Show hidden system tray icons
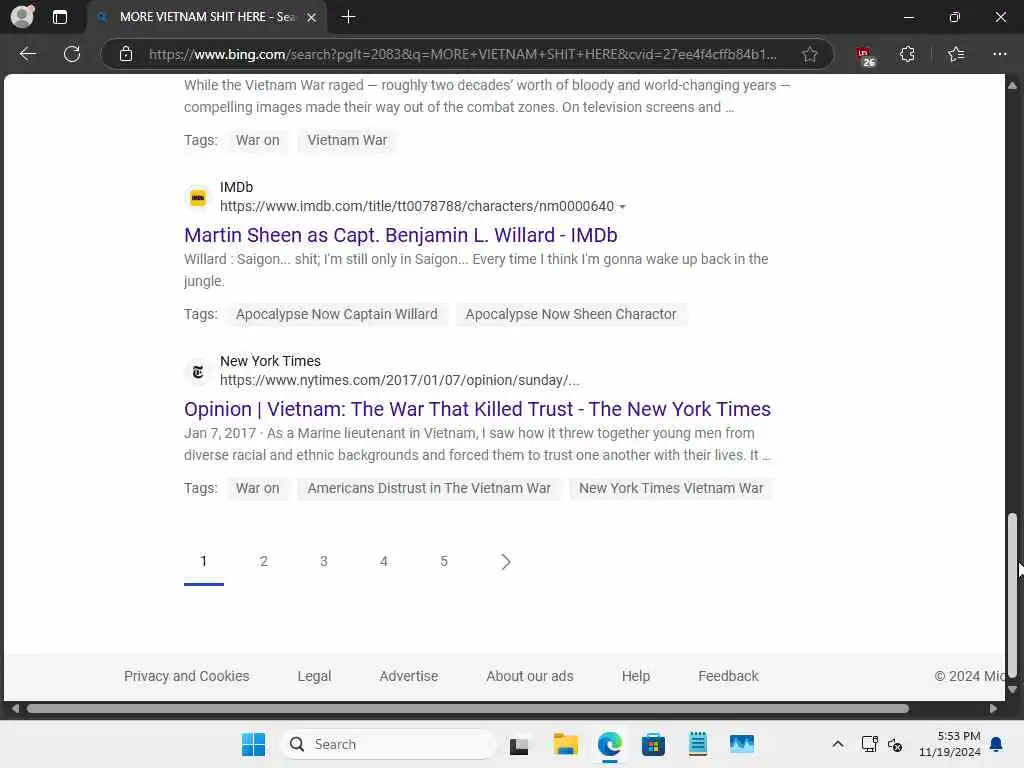 click(x=838, y=744)
